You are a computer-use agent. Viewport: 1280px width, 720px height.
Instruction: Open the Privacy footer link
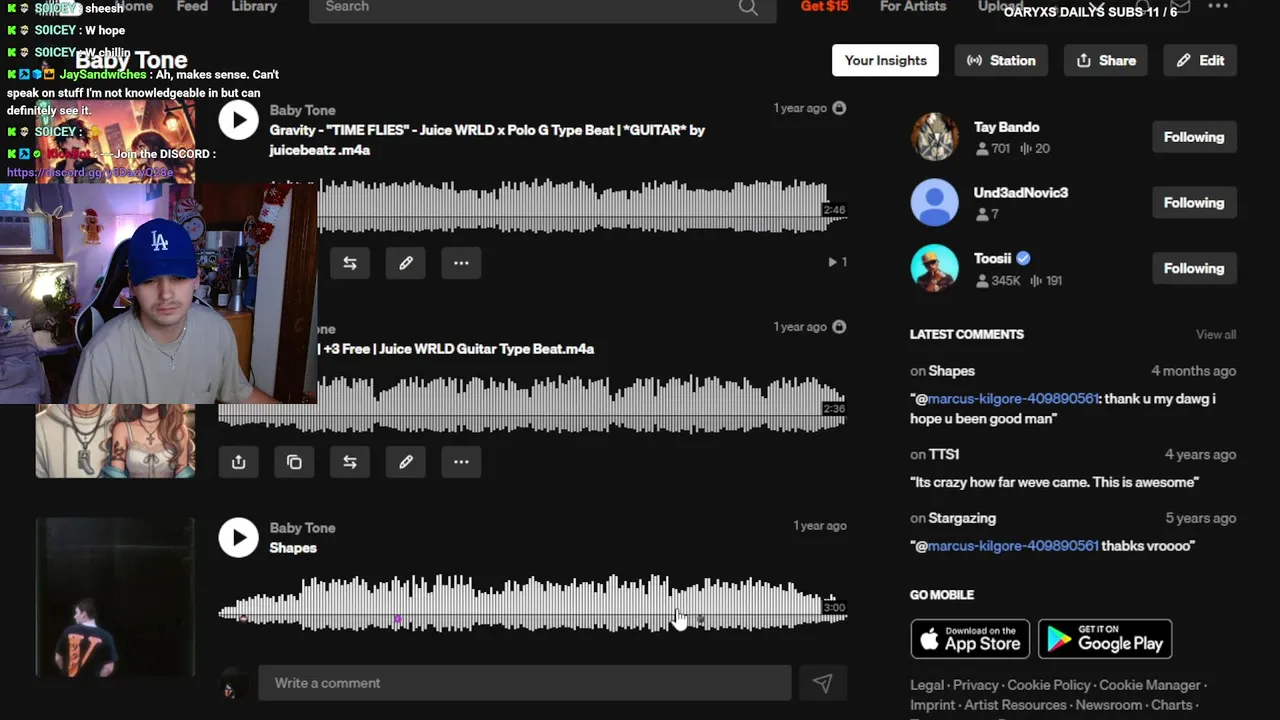click(x=975, y=685)
